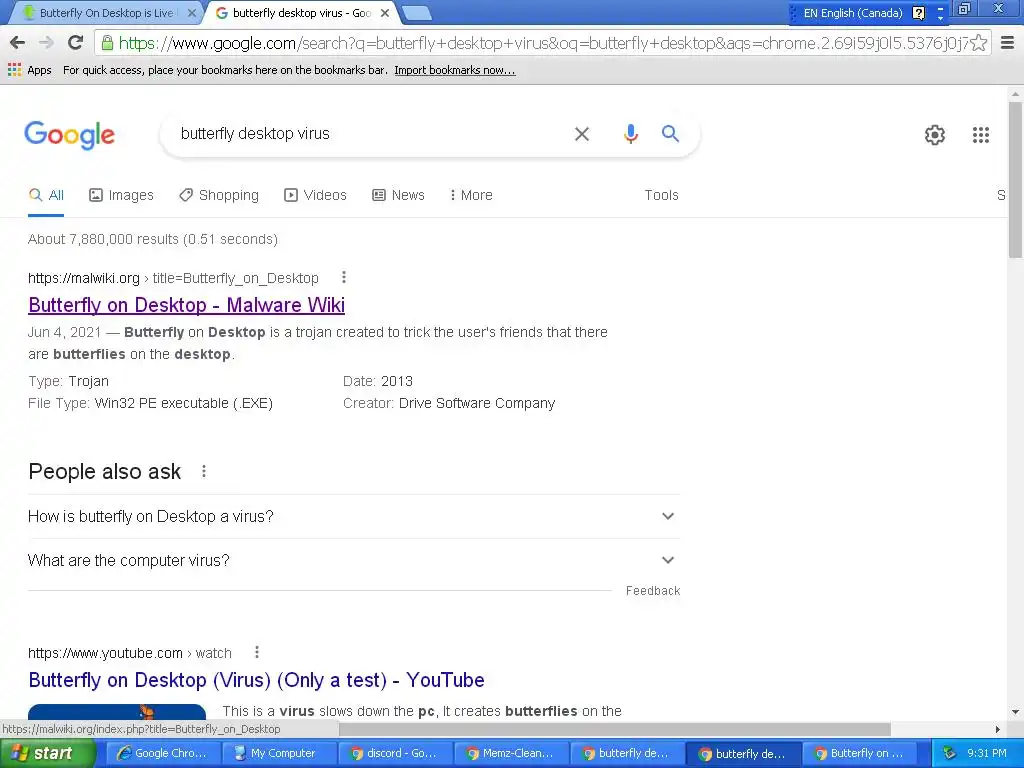Viewport: 1024px width, 768px height.
Task: Switch to Google Chro... taskbar window
Action: pyautogui.click(x=163, y=753)
